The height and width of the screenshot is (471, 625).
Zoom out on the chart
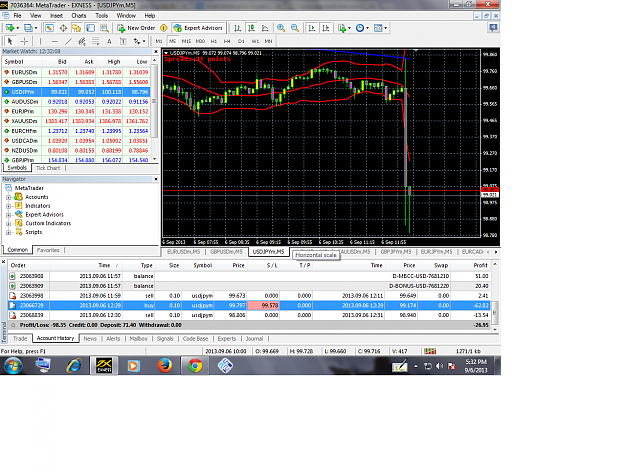(295, 28)
